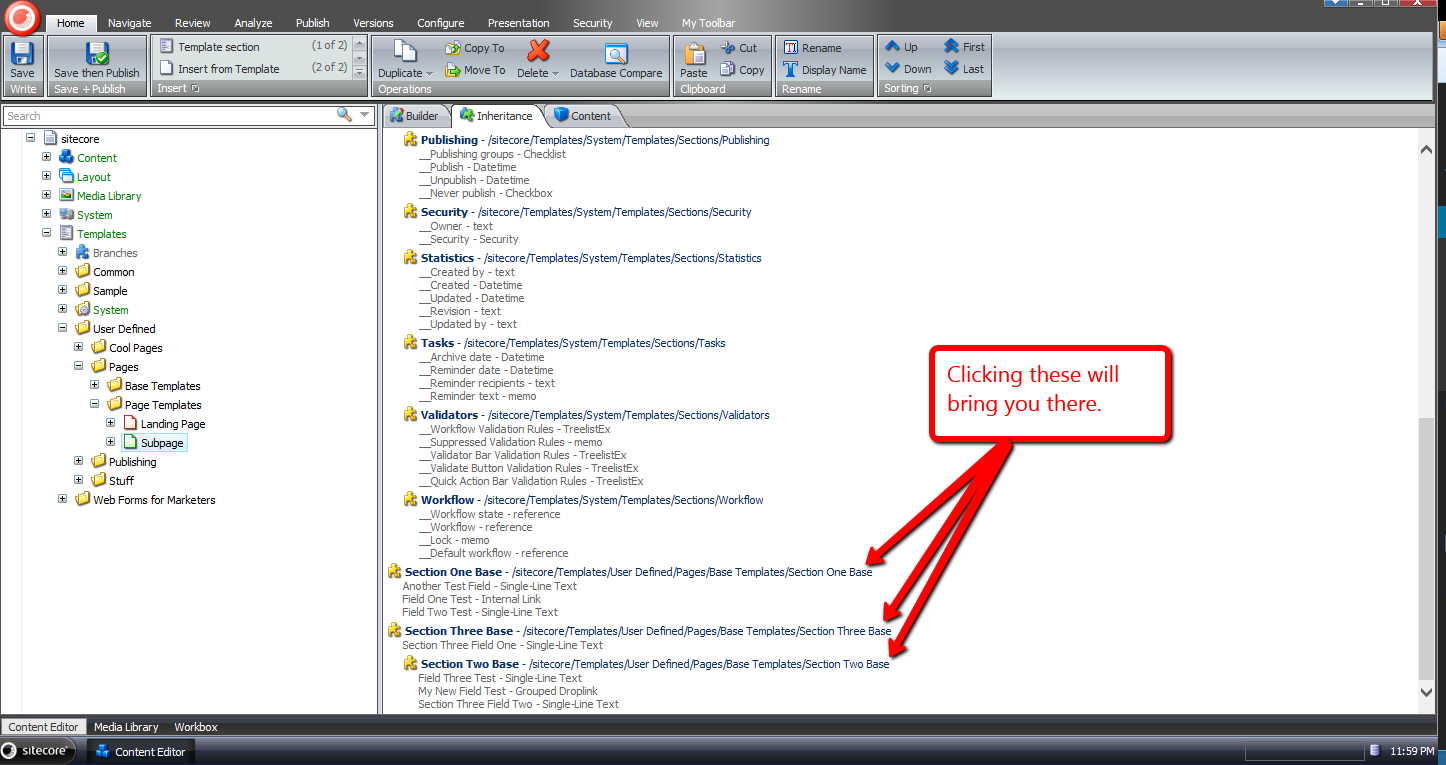
Task: Open the Presentation ribbon tab
Action: click(x=518, y=23)
